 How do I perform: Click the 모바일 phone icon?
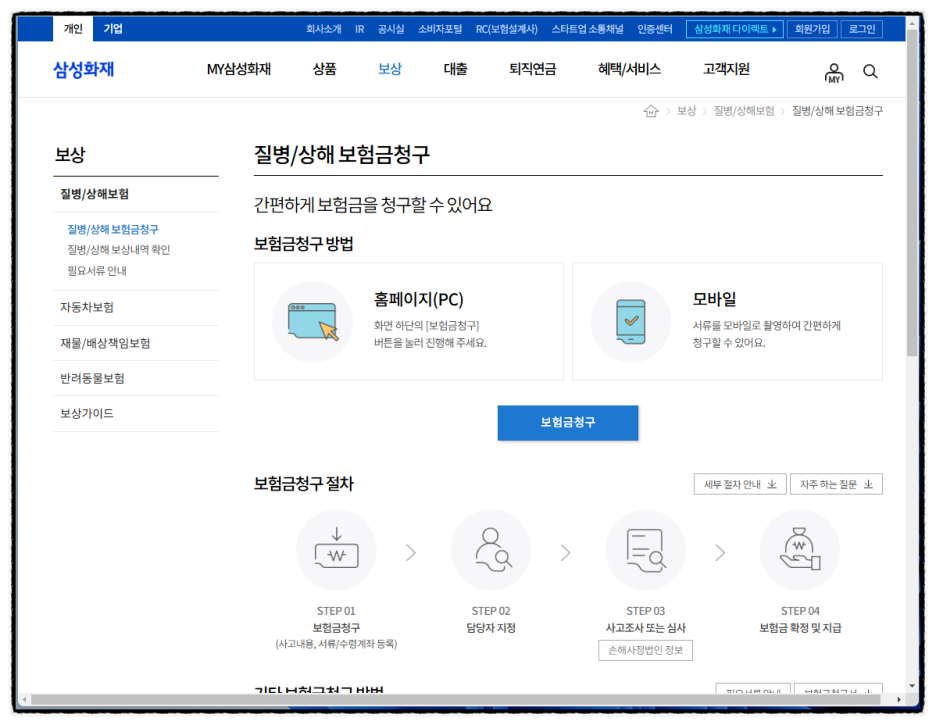click(x=631, y=322)
